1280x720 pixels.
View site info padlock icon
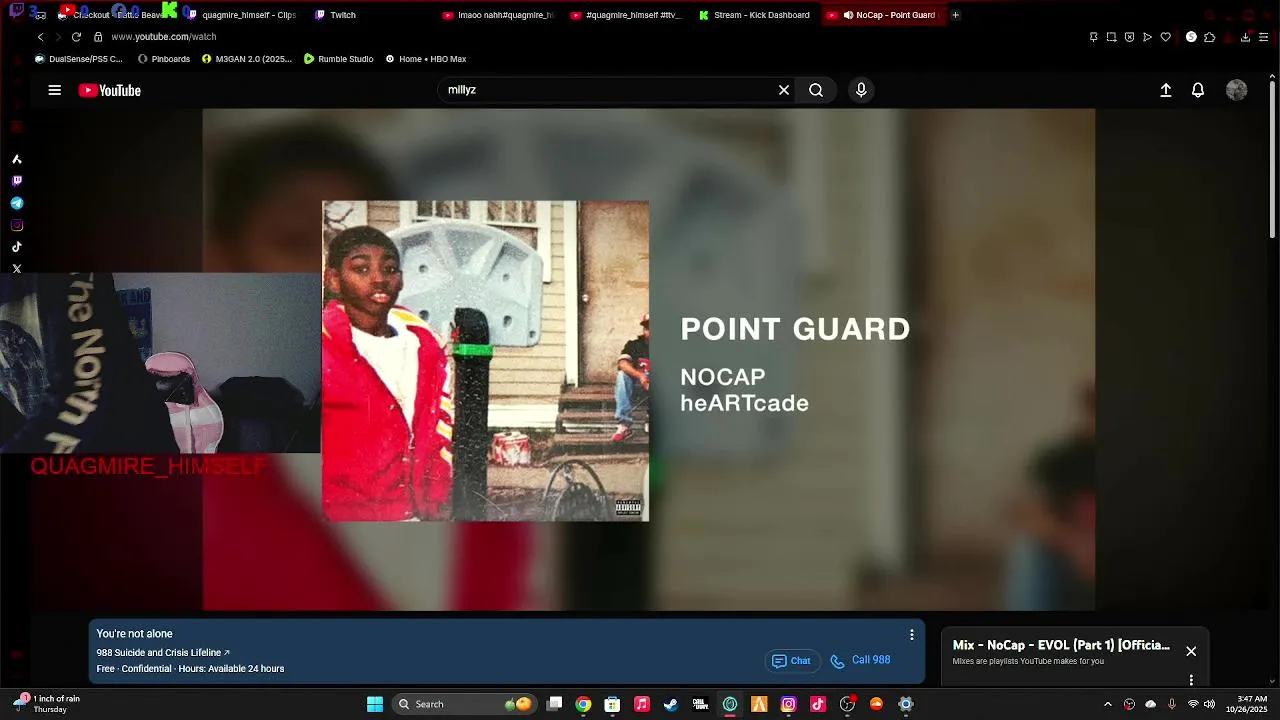pyautogui.click(x=98, y=37)
